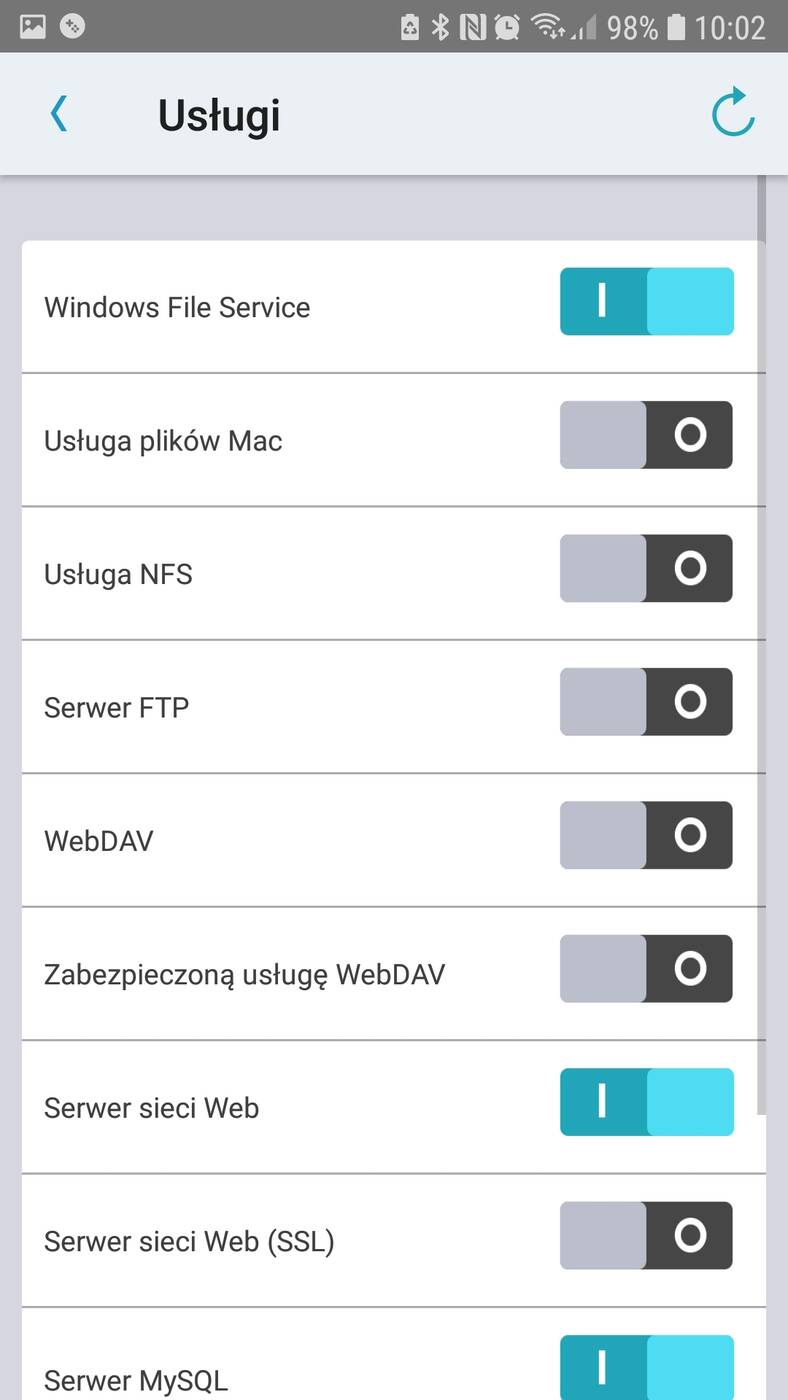Tap the NFC icon in status bar
The width and height of the screenshot is (788, 1400).
click(x=472, y=27)
